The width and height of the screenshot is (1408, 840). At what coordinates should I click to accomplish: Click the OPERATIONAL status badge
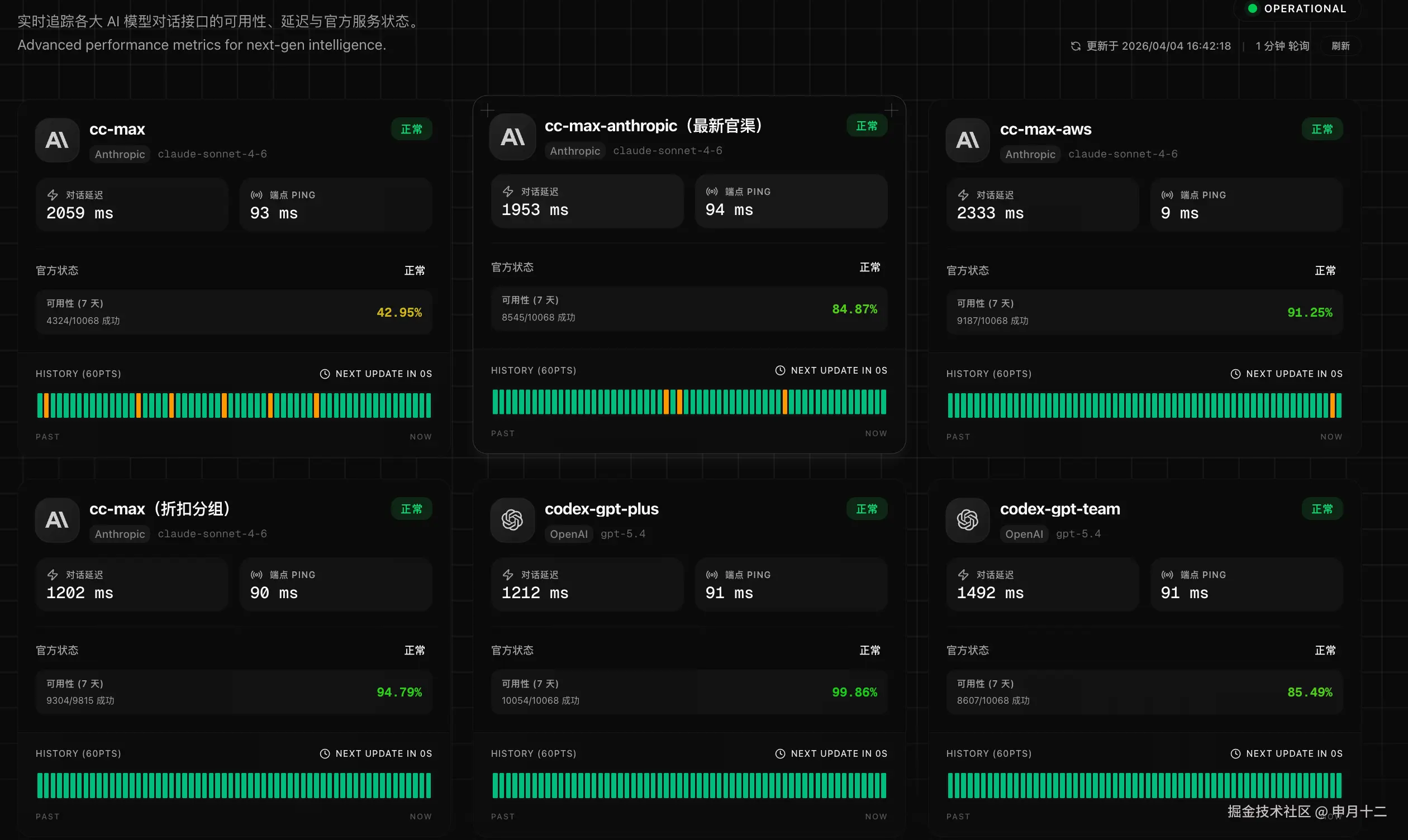tap(1297, 8)
